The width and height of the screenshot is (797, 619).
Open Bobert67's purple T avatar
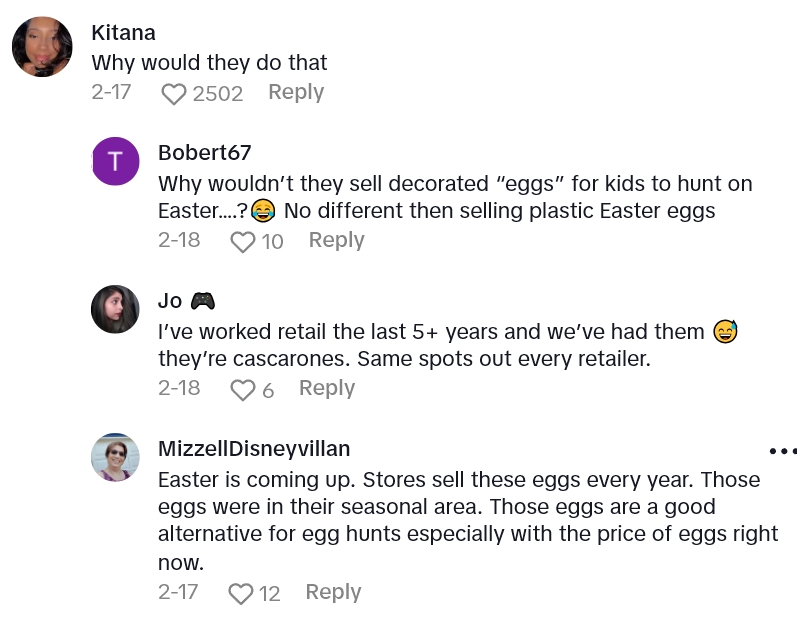click(x=115, y=161)
